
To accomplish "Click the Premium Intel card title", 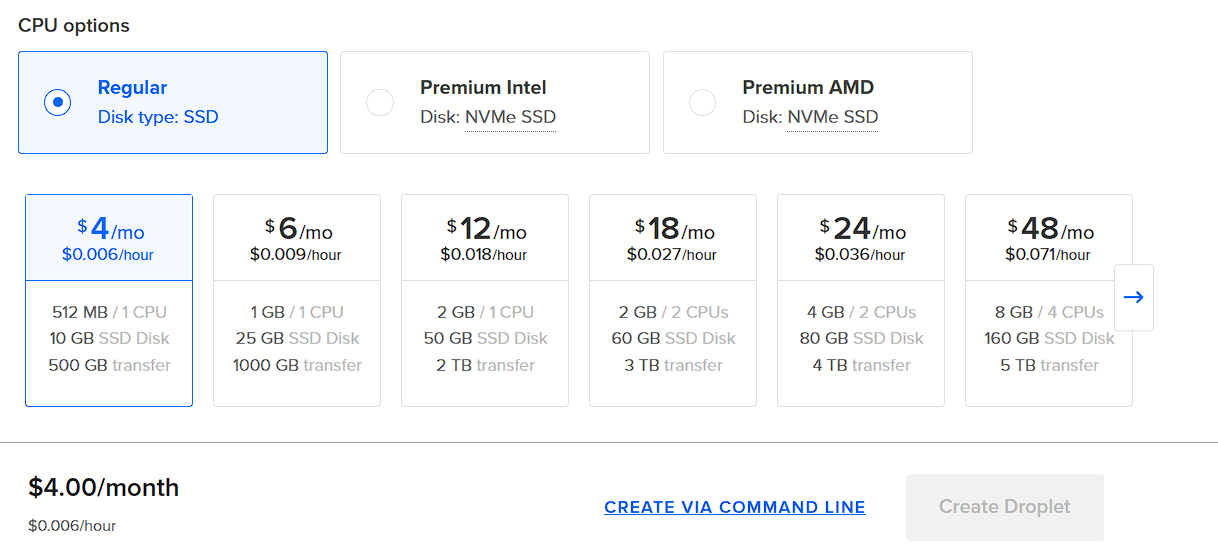I will [483, 88].
